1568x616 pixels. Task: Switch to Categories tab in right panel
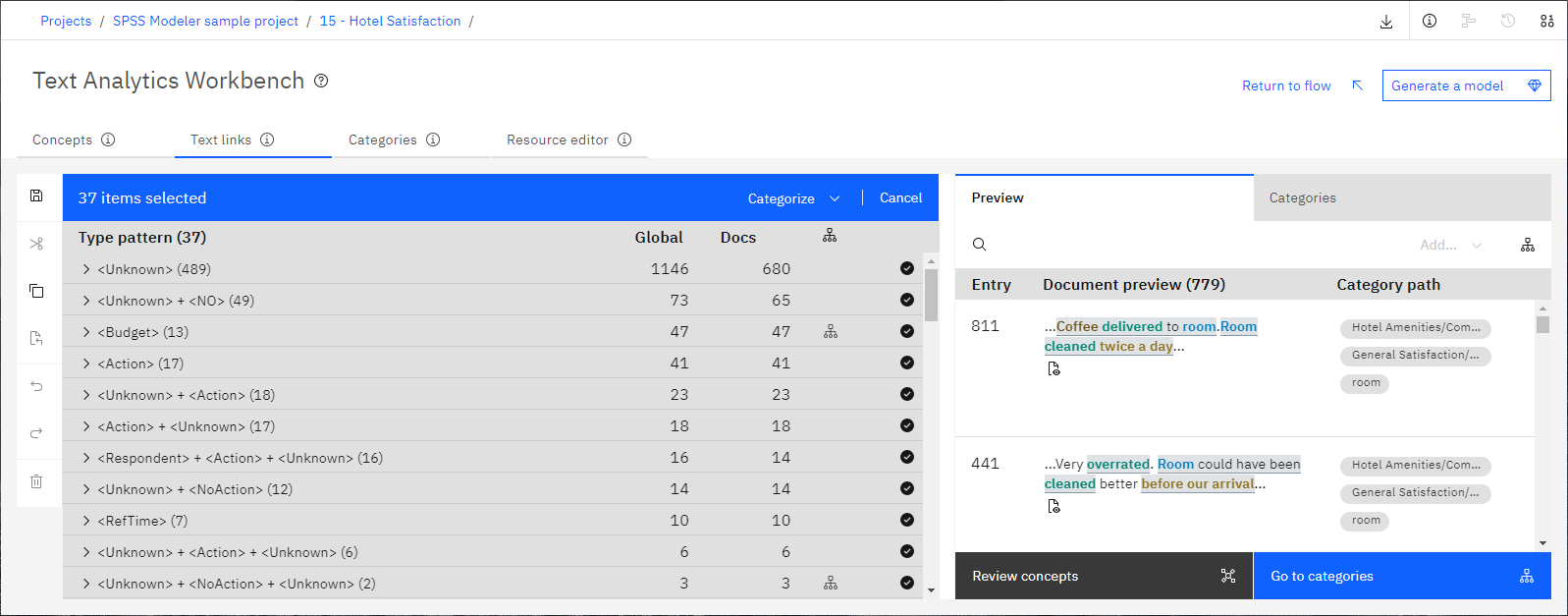click(1402, 197)
